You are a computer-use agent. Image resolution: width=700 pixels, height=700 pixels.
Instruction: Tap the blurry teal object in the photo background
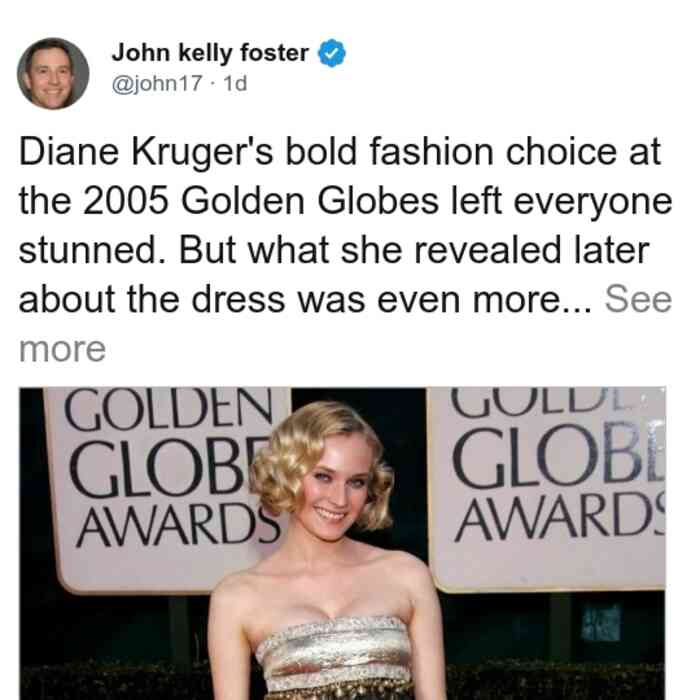pyautogui.click(x=601, y=622)
